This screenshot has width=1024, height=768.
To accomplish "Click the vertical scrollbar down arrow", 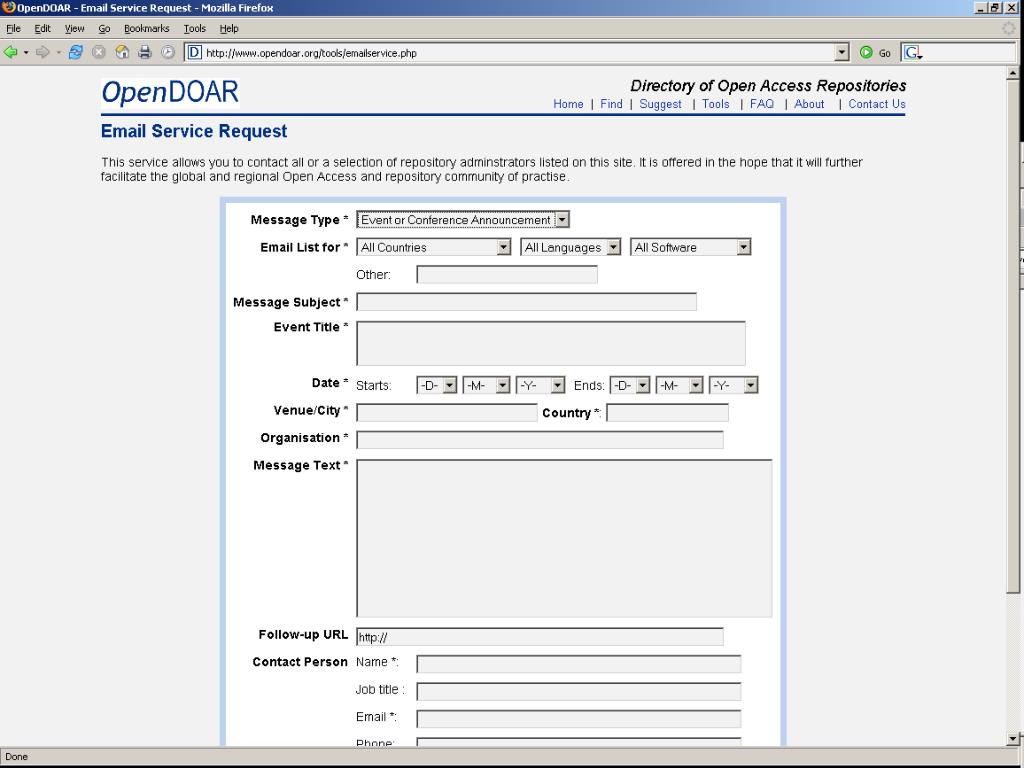I will coord(1013,739).
